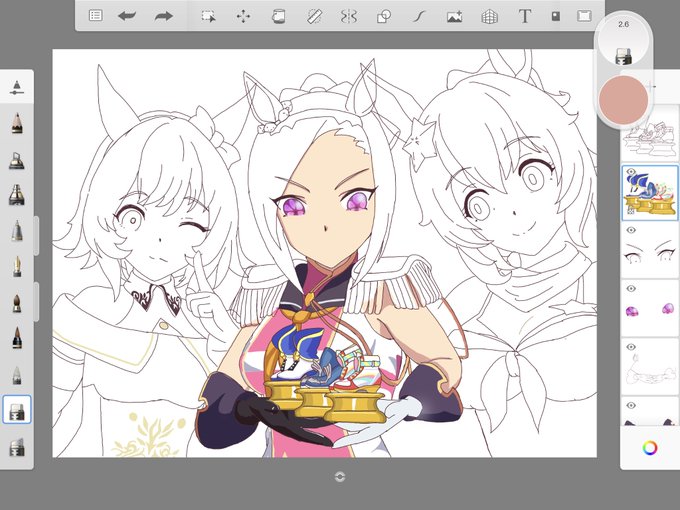Tap the lower brush palette side handle
The image size is (680, 510).
click(36, 301)
